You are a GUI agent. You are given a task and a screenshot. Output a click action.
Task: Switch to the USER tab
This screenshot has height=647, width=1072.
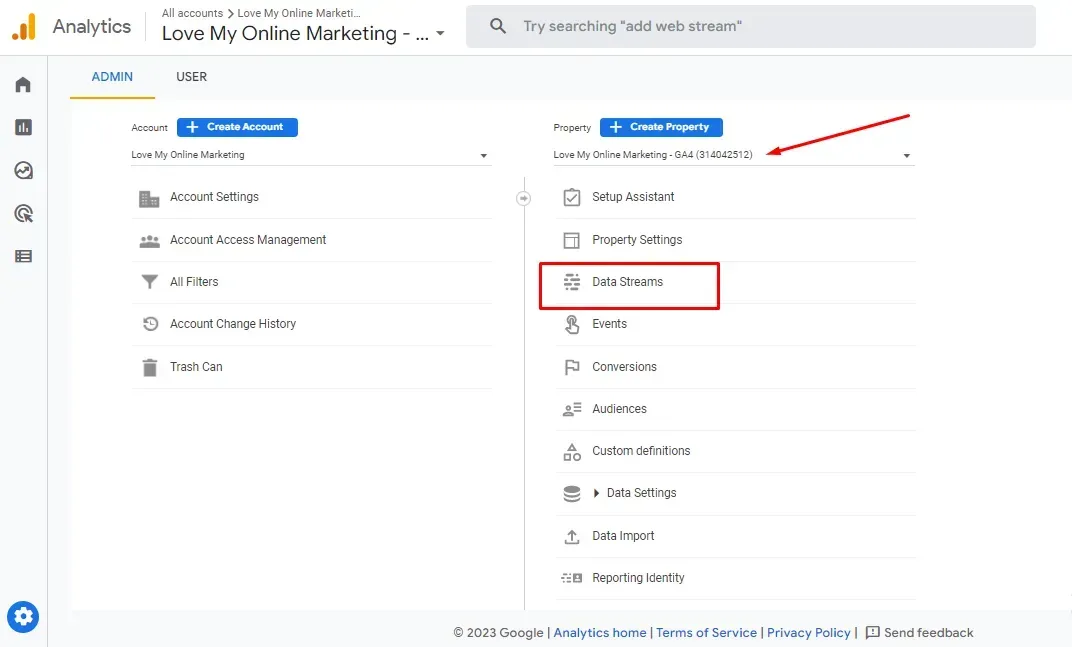tap(191, 77)
